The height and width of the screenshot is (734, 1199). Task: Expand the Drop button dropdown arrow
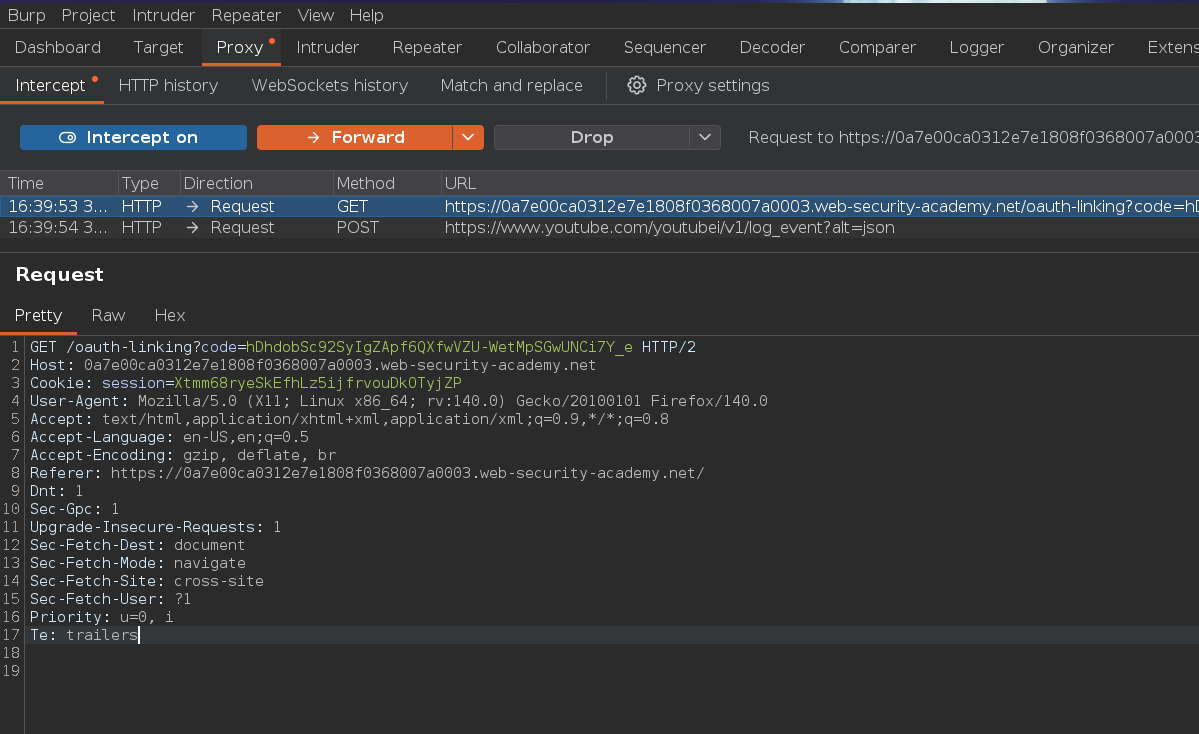[x=705, y=138]
